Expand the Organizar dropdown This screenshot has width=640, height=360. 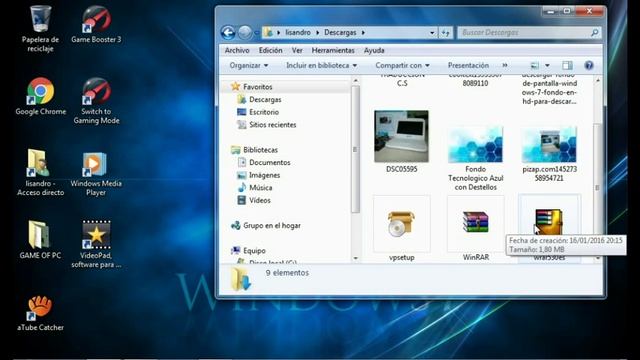coord(249,65)
